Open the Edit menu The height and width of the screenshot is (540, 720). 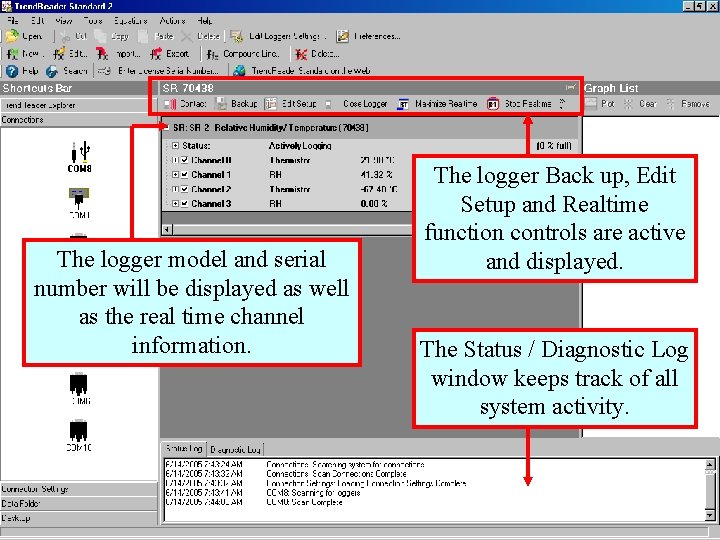[37, 21]
